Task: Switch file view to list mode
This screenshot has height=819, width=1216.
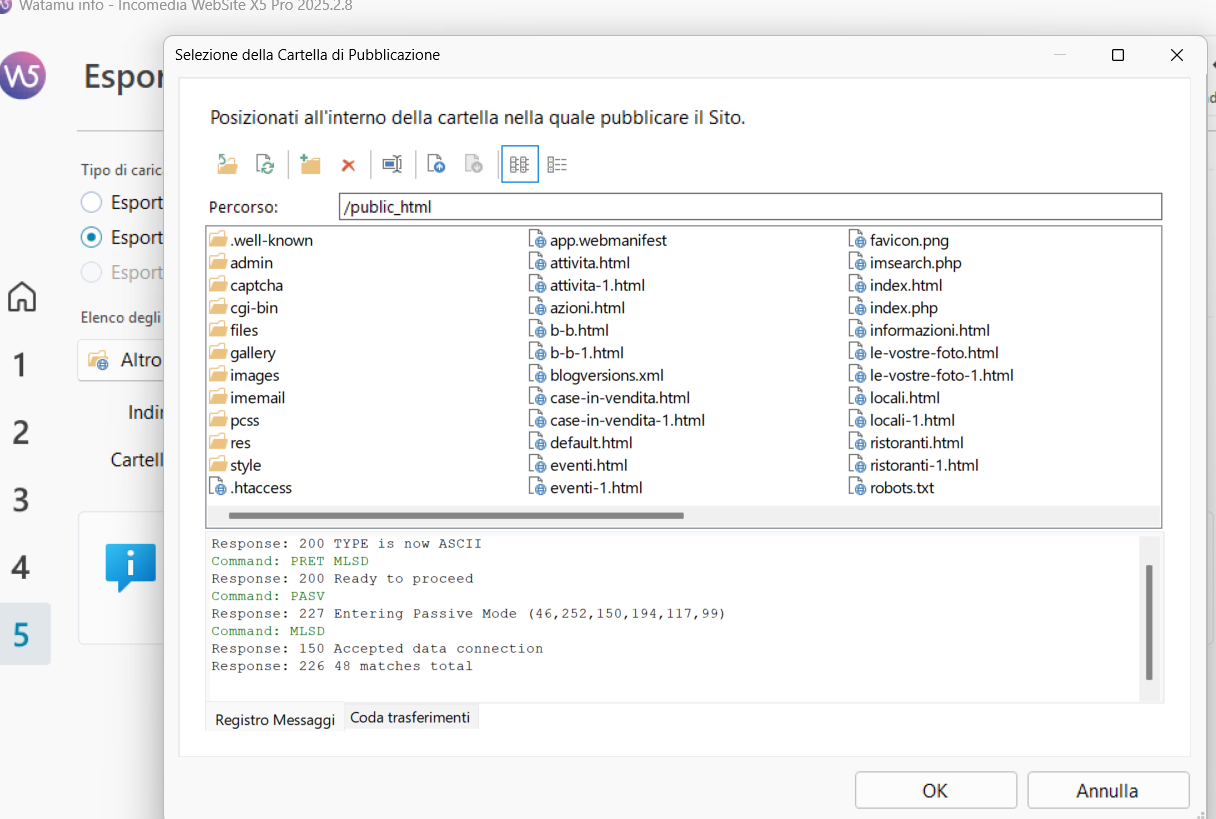Action: (x=520, y=164)
